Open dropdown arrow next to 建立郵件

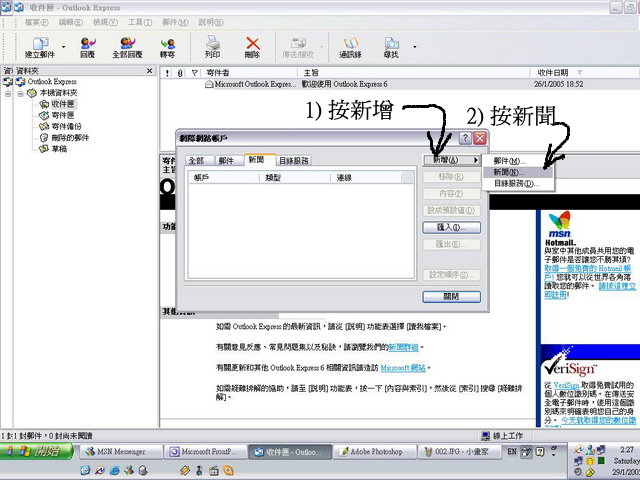65,46
